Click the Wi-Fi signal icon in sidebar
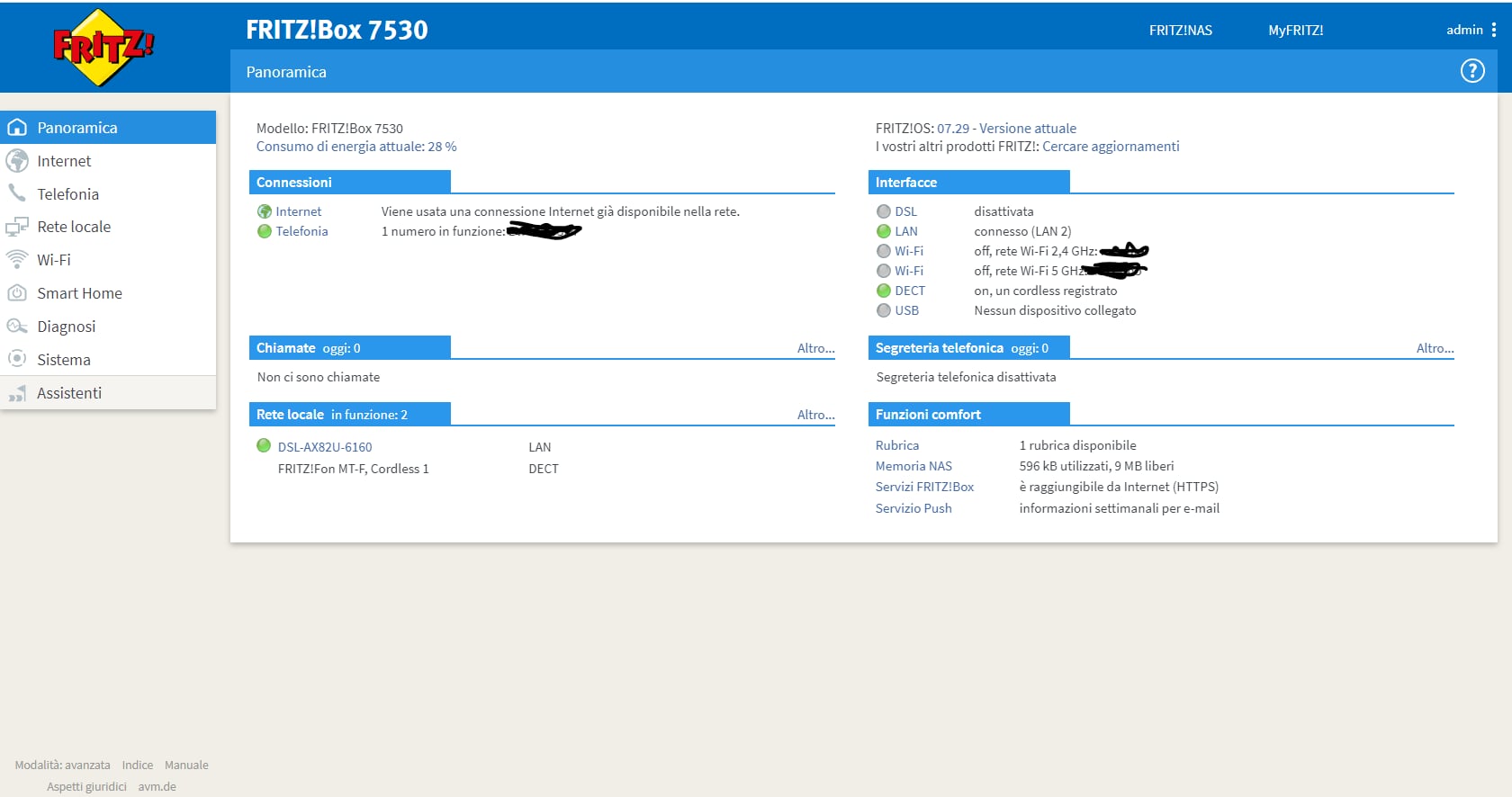1512x797 pixels. pyautogui.click(x=17, y=260)
